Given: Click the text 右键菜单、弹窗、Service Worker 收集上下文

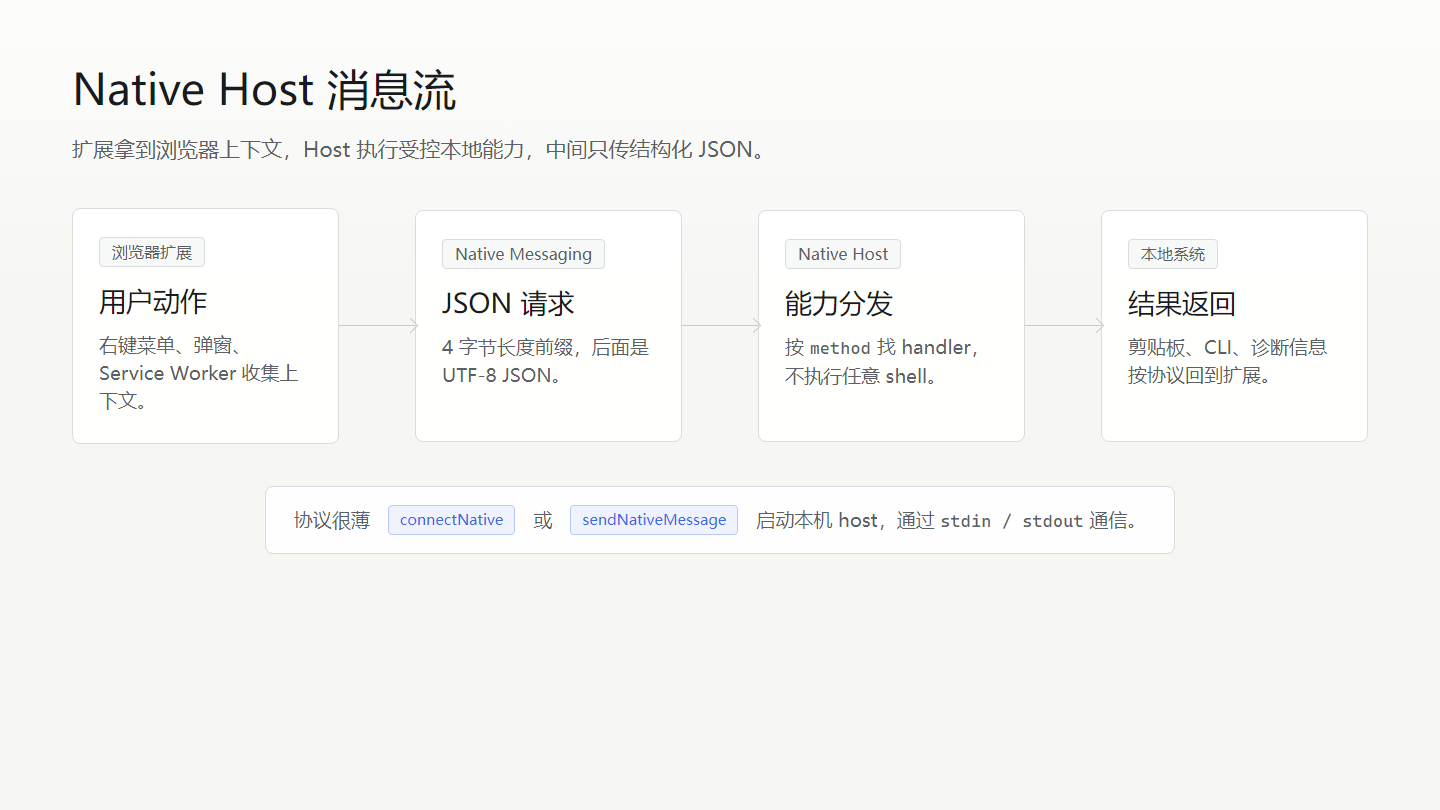Looking at the screenshot, I should (199, 373).
